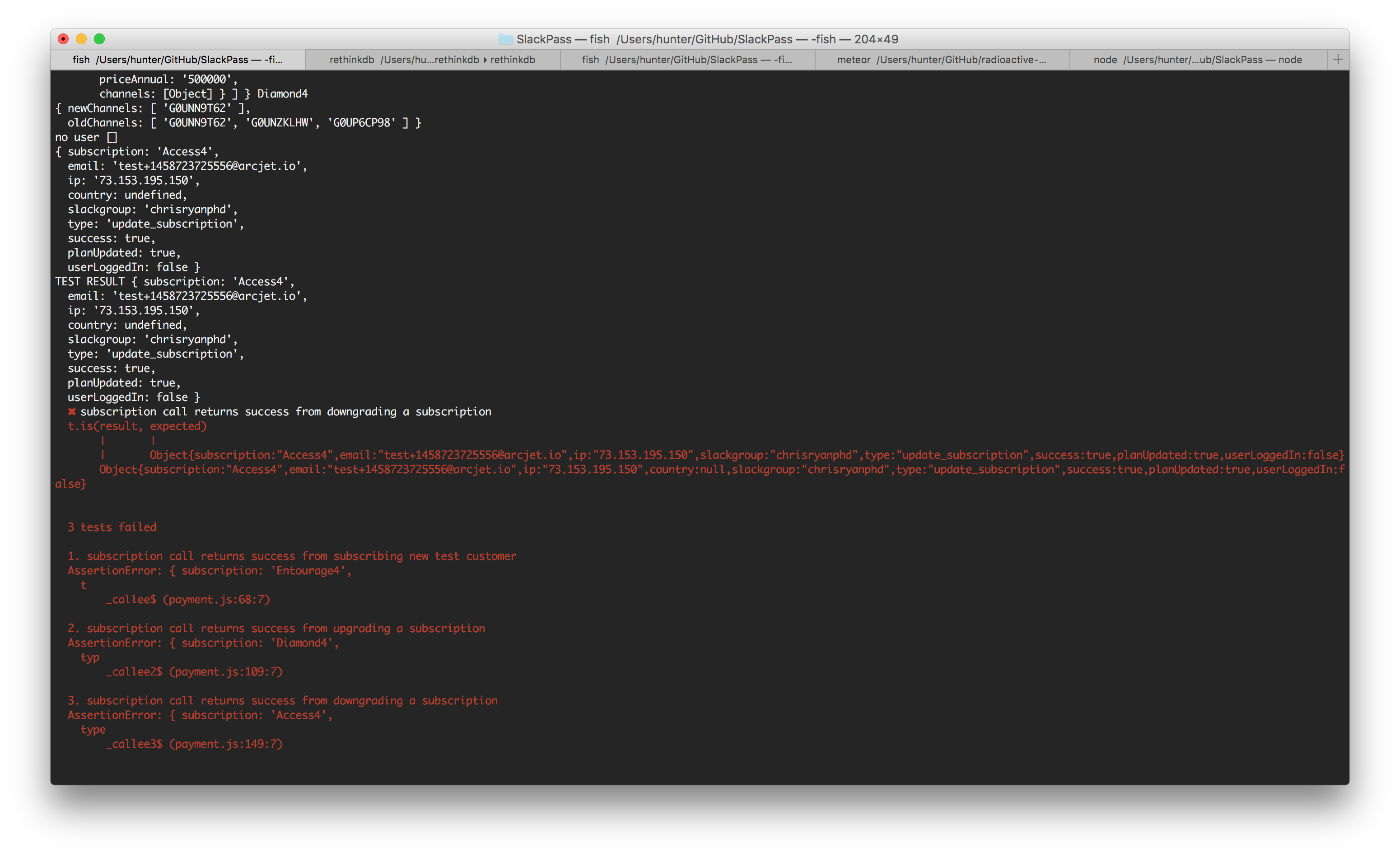
Task: Maximize the terminal with green button
Action: [x=99, y=39]
